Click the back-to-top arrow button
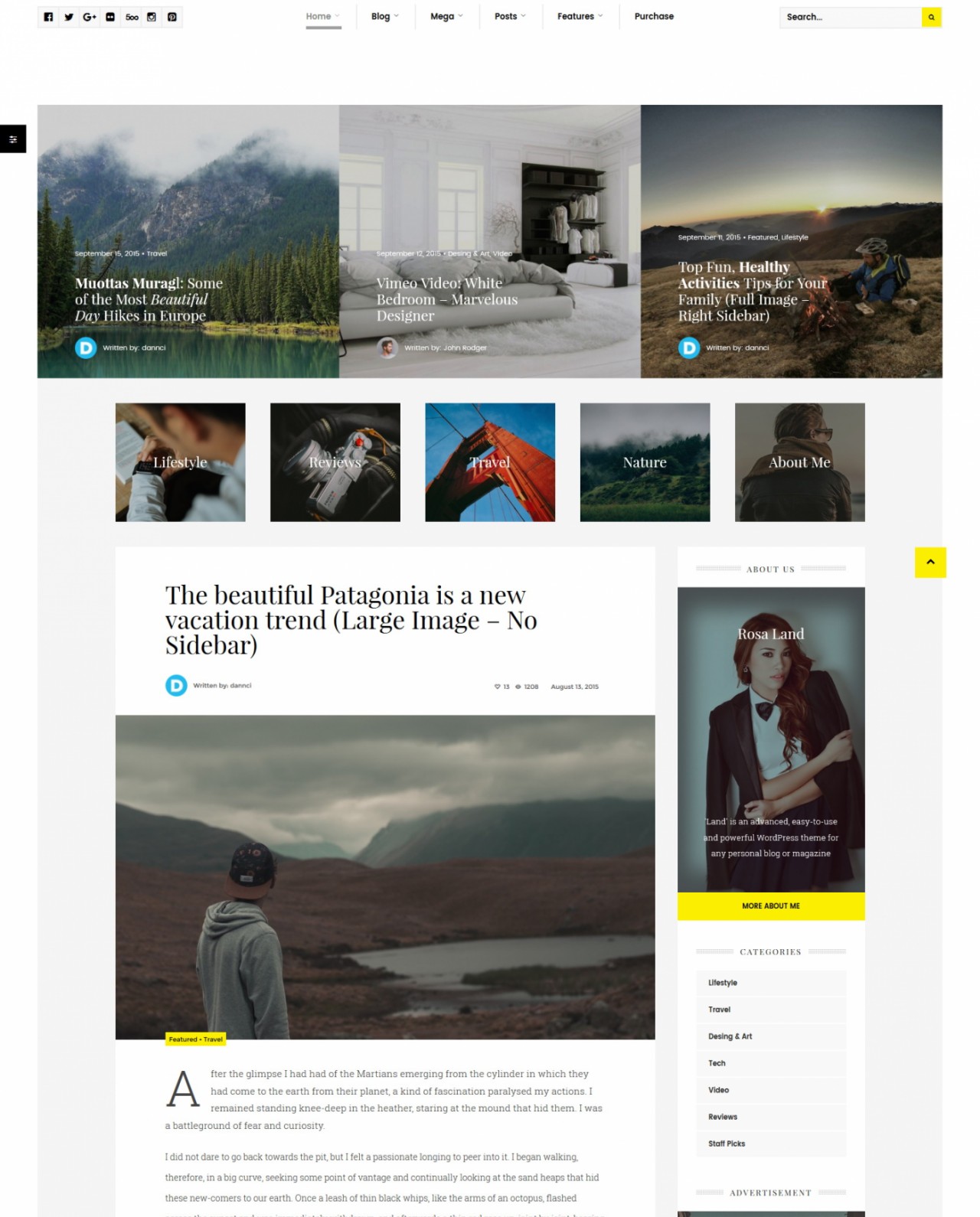This screenshot has width=980, height=1217. click(x=930, y=563)
